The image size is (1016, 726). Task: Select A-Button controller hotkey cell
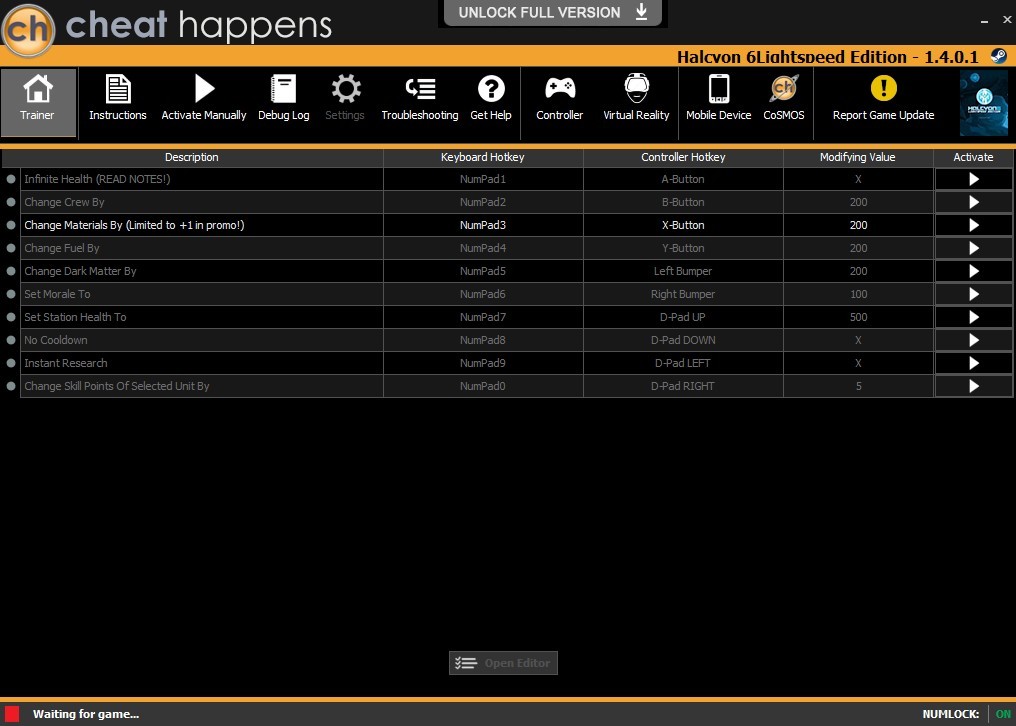pyautogui.click(x=683, y=180)
